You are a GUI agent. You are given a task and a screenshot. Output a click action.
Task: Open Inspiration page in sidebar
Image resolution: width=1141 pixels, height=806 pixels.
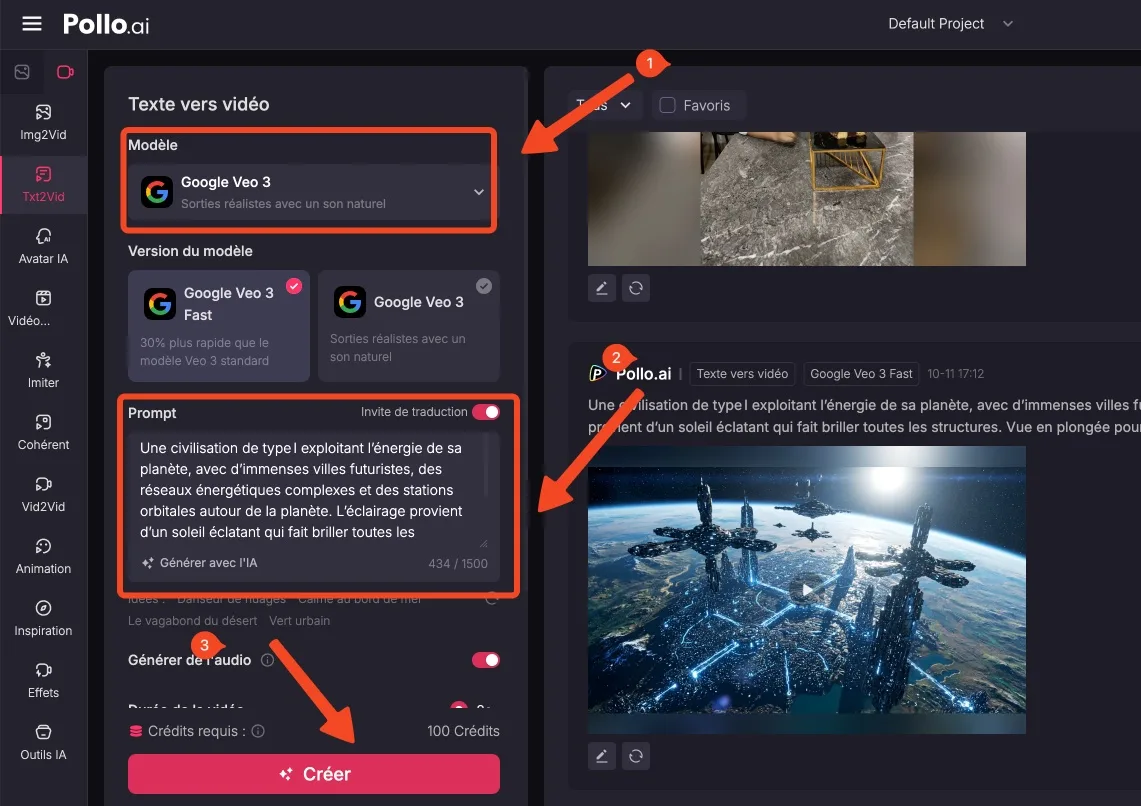(43, 618)
